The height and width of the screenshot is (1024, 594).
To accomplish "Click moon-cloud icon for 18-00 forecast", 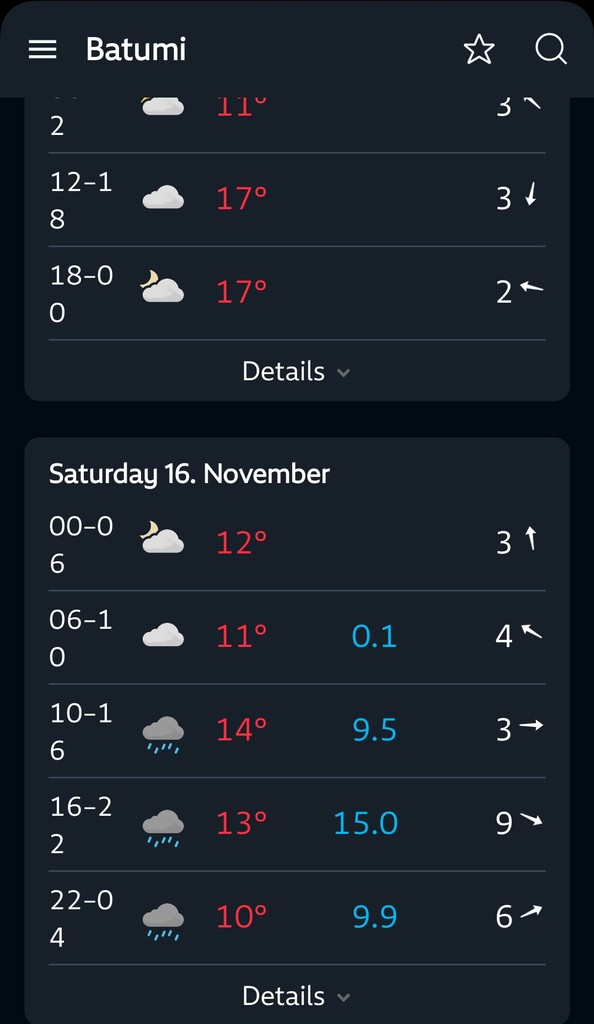I will point(162,288).
